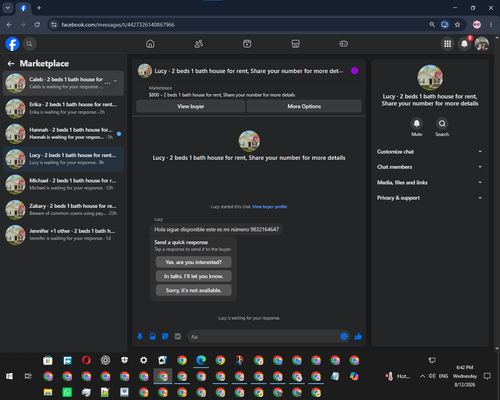Send 'In talks. I'll let you know.'
500x400 pixels.
click(x=194, y=276)
